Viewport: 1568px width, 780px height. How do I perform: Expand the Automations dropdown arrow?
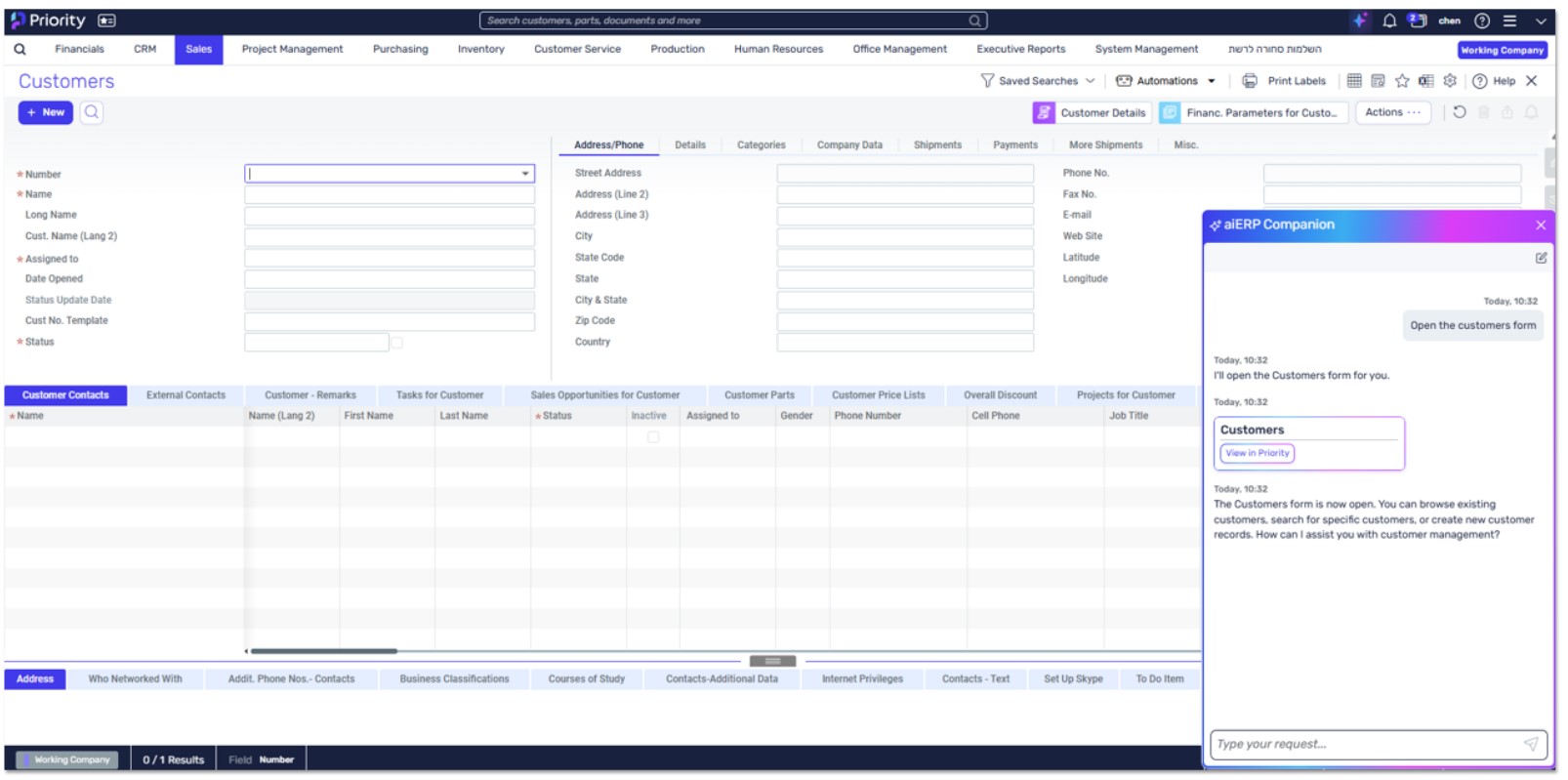pos(1212,81)
